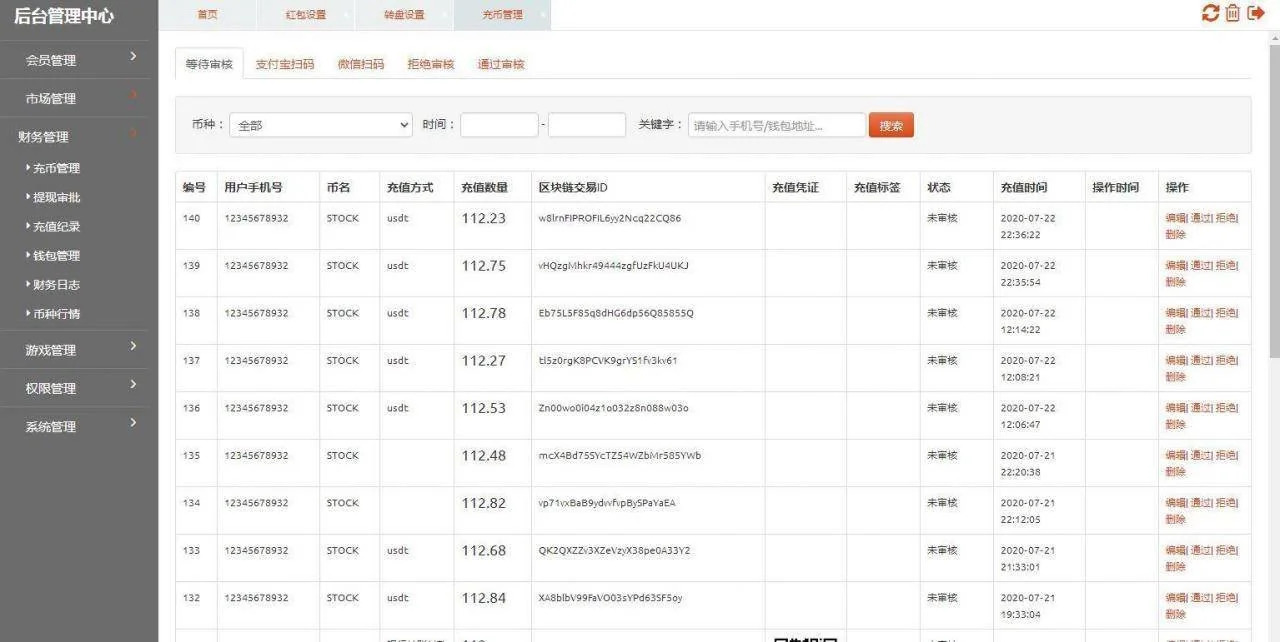Close the 红包设置 tab with its x
Image resolution: width=1280 pixels, height=642 pixels.
click(347, 15)
